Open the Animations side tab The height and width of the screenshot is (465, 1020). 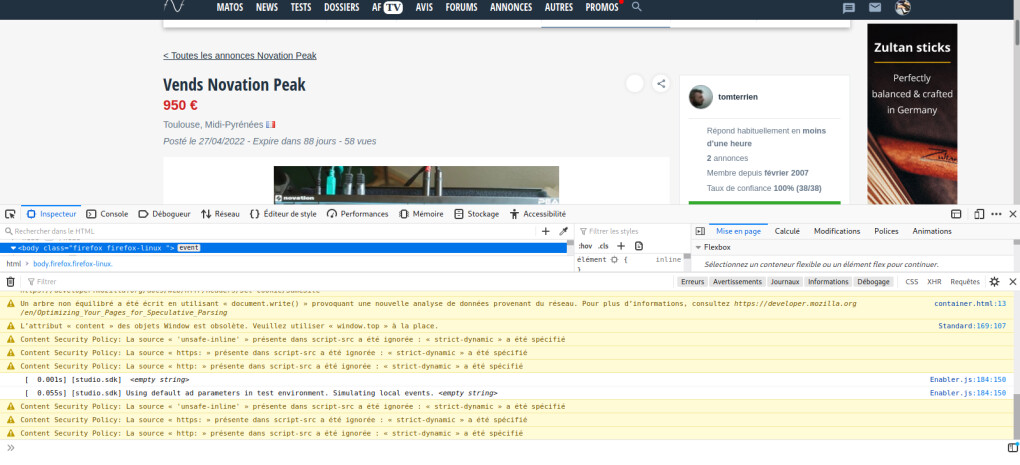(x=932, y=231)
